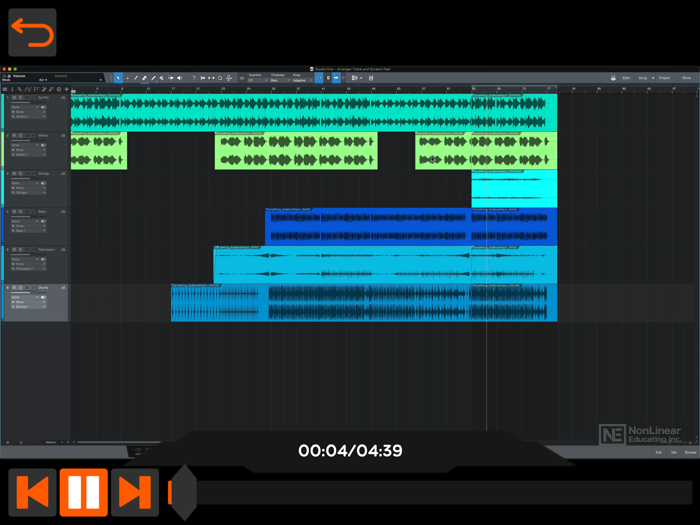Image resolution: width=700 pixels, height=525 pixels.
Task: Show automation icon in track toolbar
Action: (28, 89)
